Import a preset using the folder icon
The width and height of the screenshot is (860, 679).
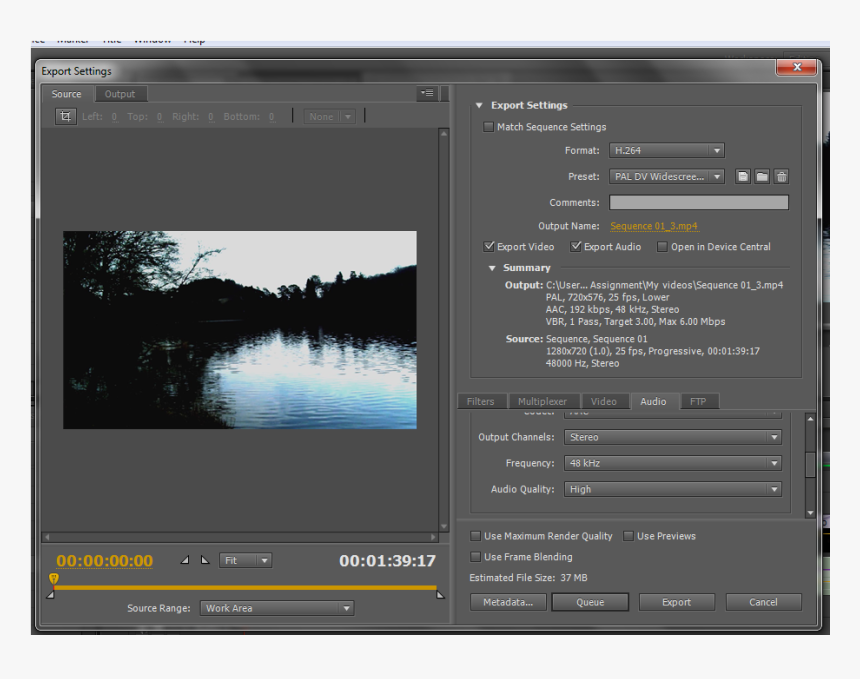(761, 176)
